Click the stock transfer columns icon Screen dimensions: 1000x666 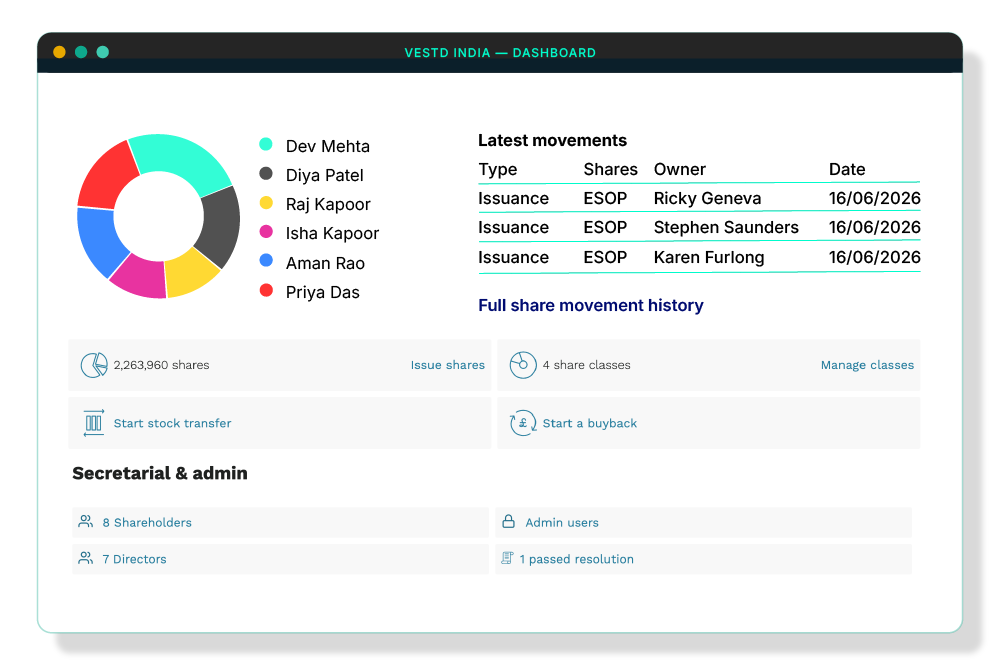94,423
